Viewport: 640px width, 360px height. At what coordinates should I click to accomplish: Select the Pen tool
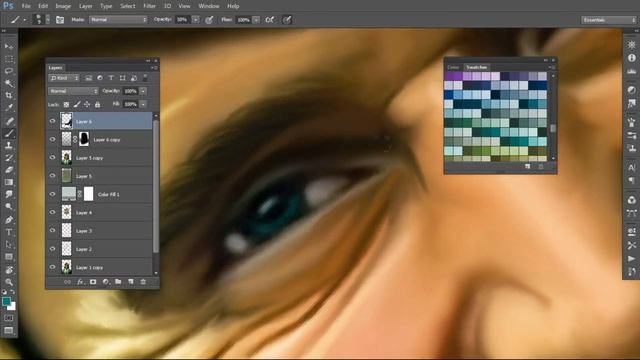pyautogui.click(x=9, y=220)
